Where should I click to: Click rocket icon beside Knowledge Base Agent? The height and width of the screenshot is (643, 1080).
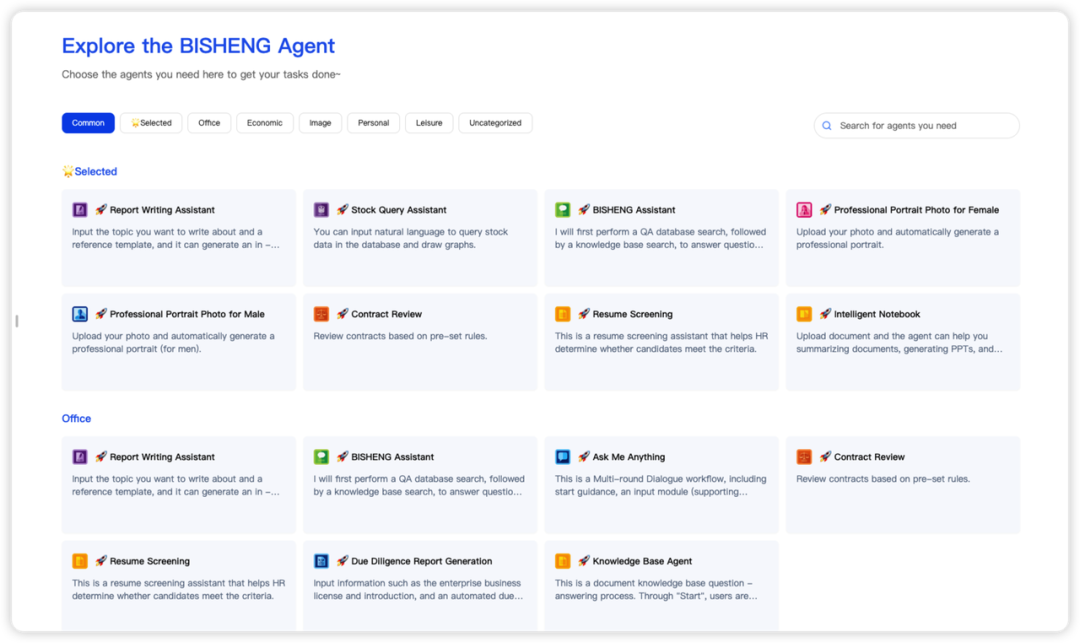[x=583, y=561]
